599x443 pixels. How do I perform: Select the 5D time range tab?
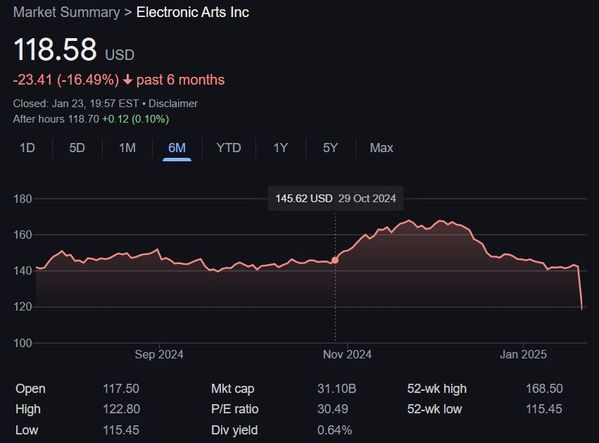point(77,148)
